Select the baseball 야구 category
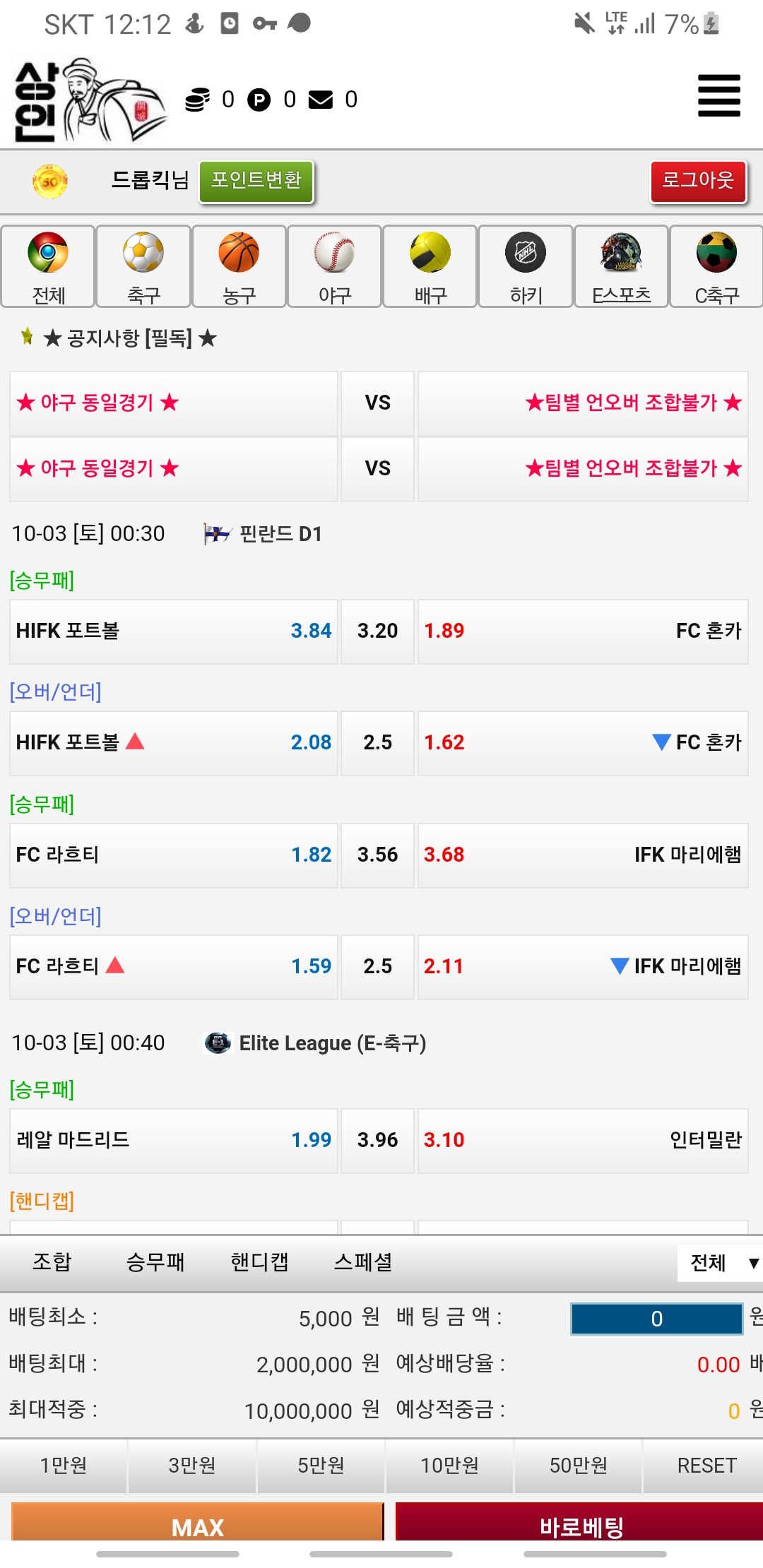Image resolution: width=763 pixels, height=1568 pixels. pos(334,266)
